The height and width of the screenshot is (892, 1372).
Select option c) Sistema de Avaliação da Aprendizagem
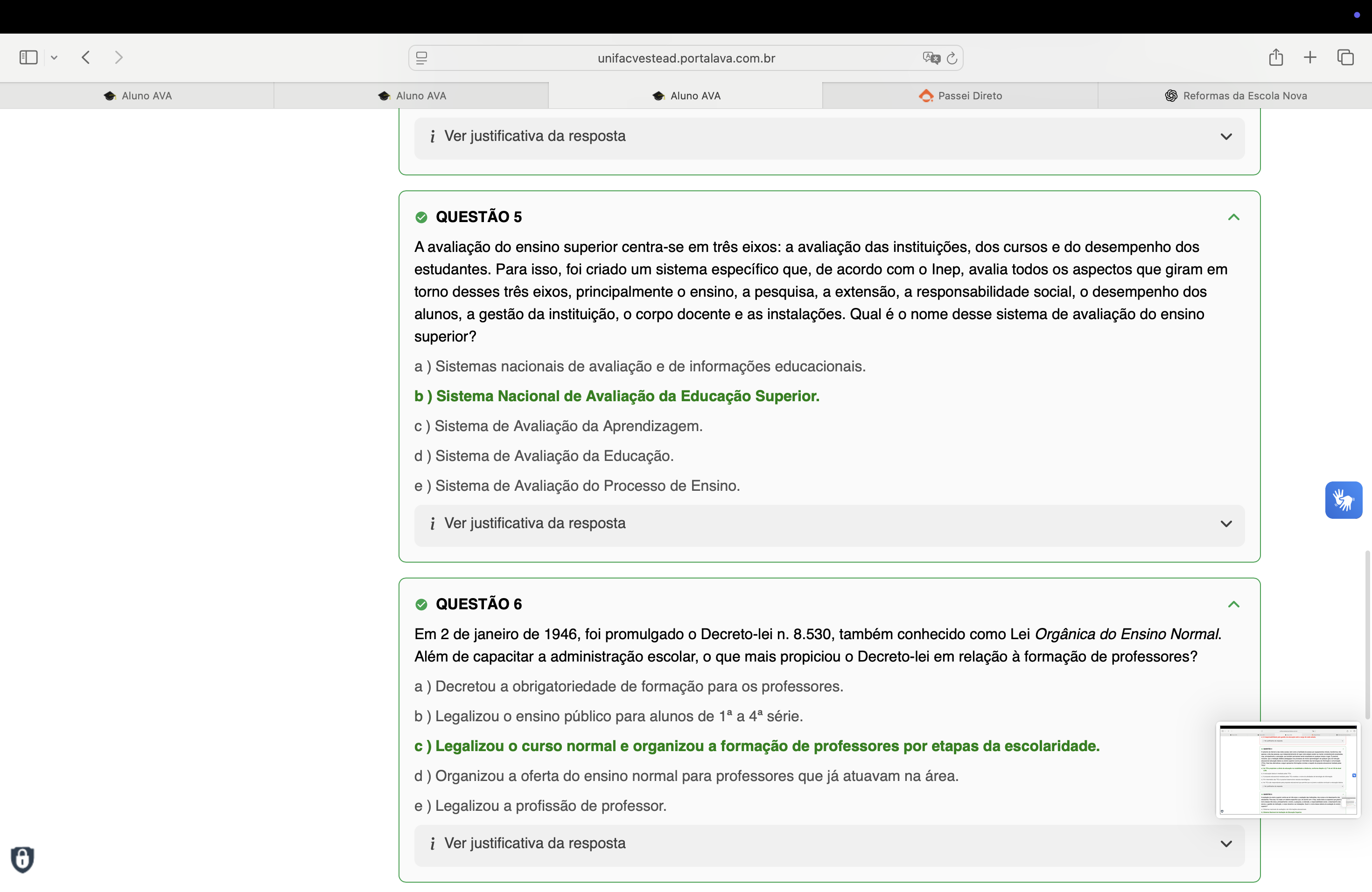pyautogui.click(x=558, y=426)
